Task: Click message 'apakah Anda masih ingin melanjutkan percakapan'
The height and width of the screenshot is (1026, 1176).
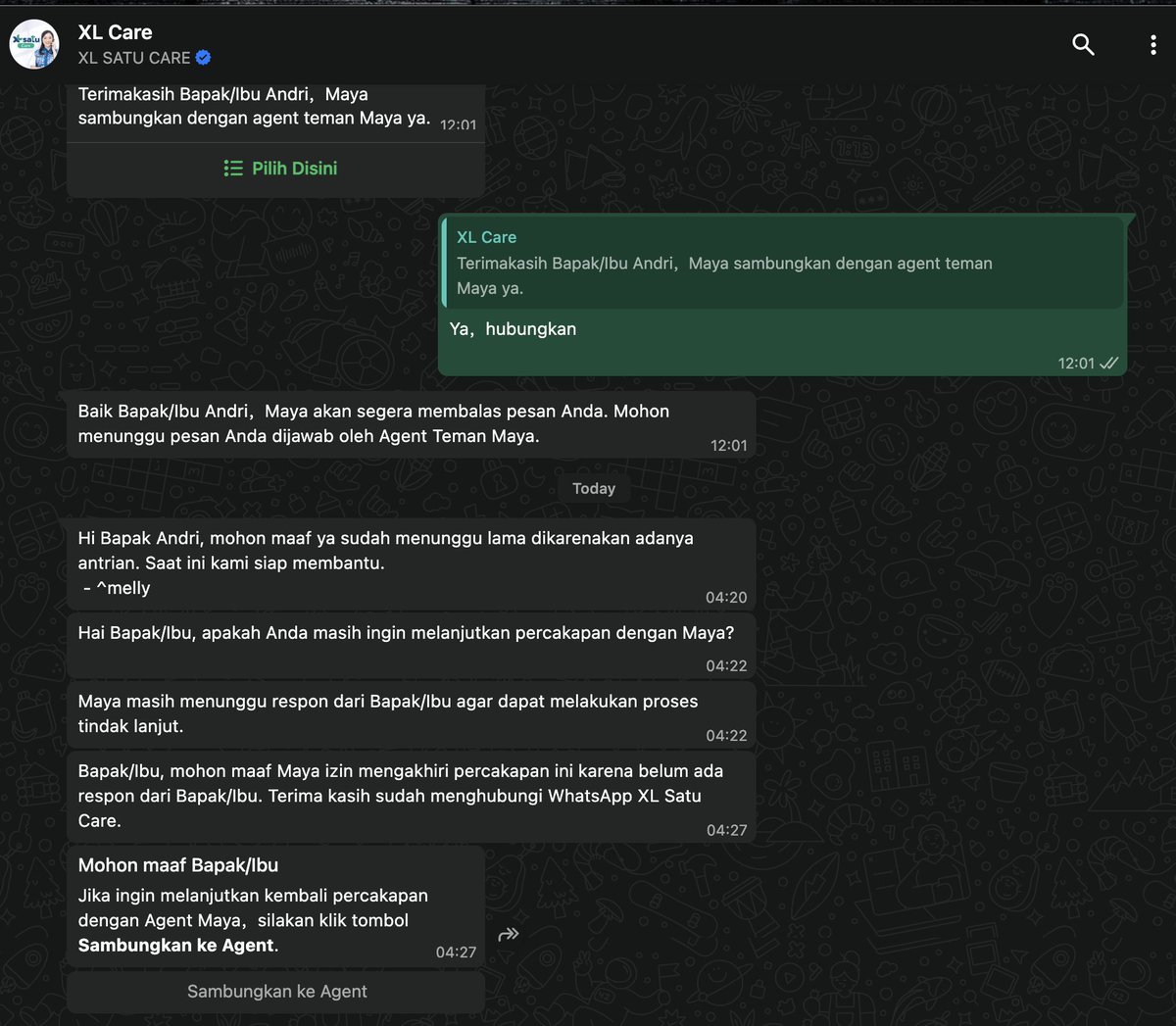Action: (411, 647)
